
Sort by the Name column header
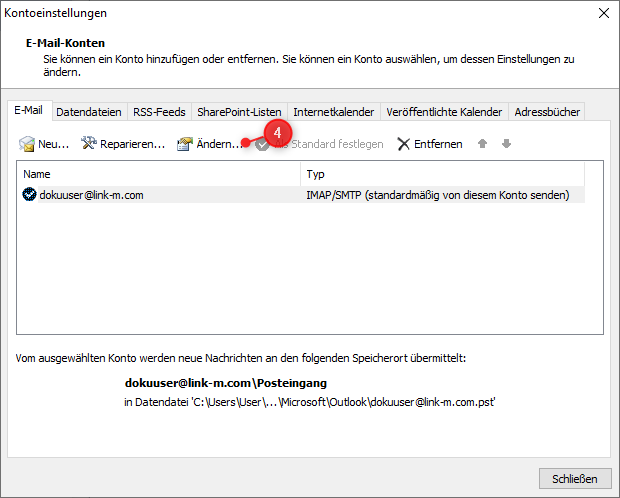tap(160, 174)
